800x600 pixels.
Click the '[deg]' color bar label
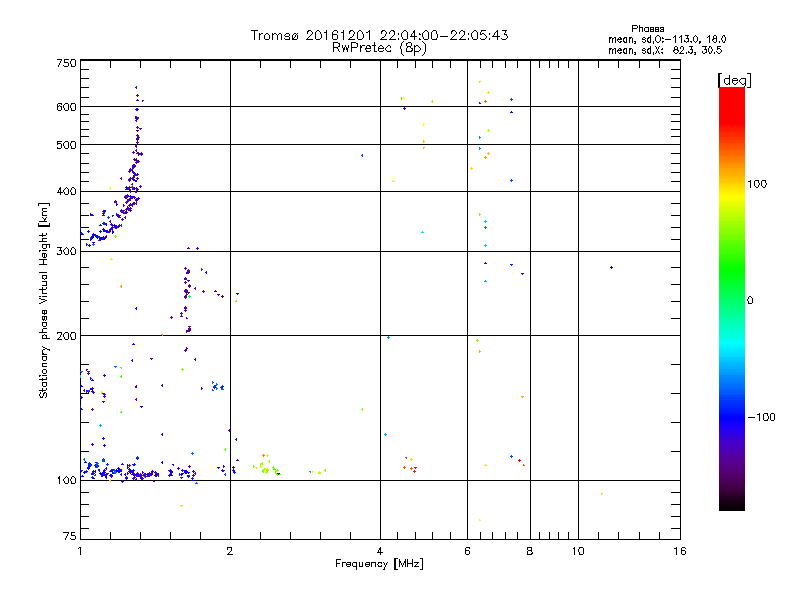coord(734,80)
